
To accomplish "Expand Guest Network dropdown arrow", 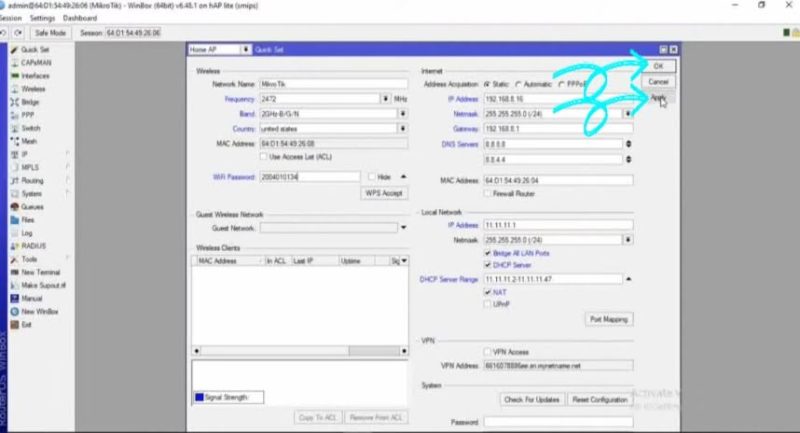I will pyautogui.click(x=404, y=227).
